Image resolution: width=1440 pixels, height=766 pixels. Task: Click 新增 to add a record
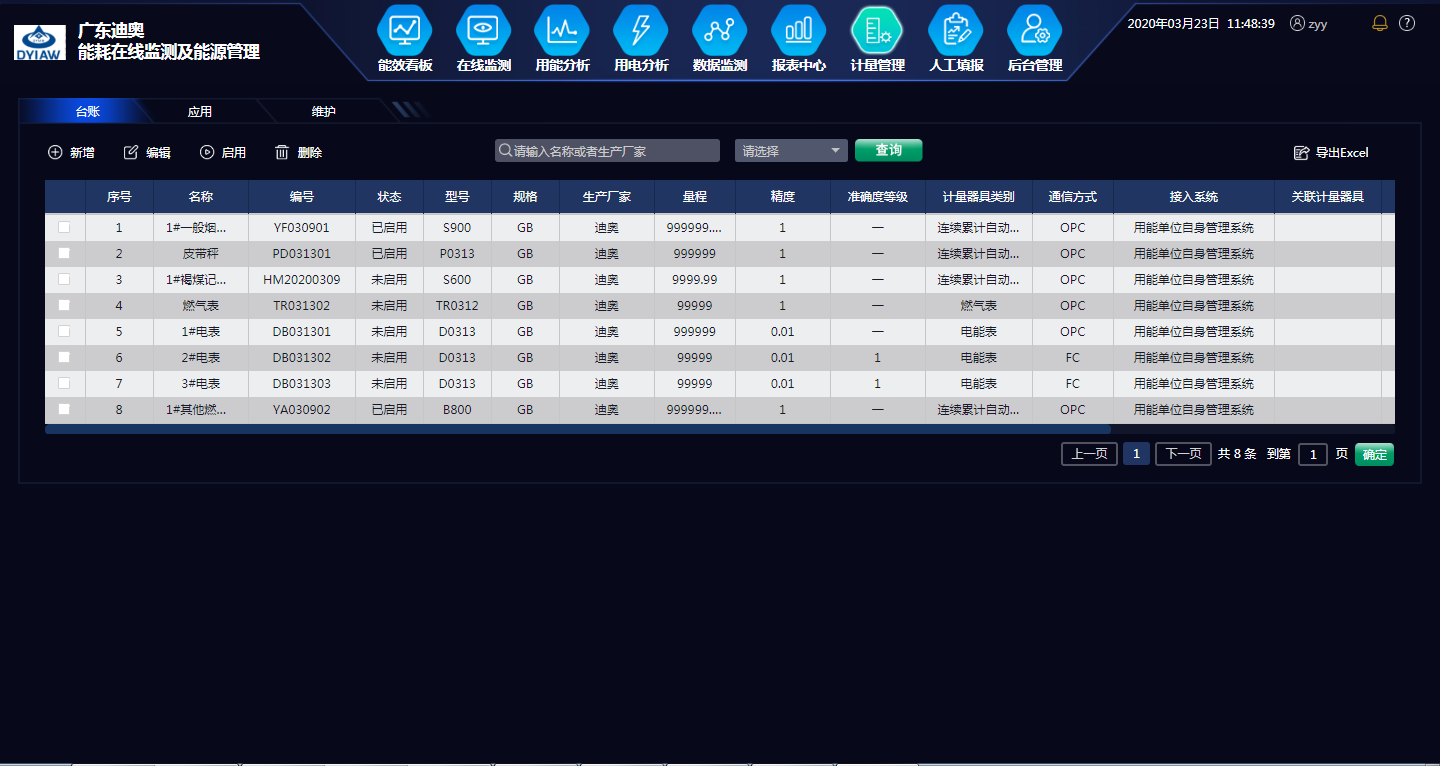[71, 153]
